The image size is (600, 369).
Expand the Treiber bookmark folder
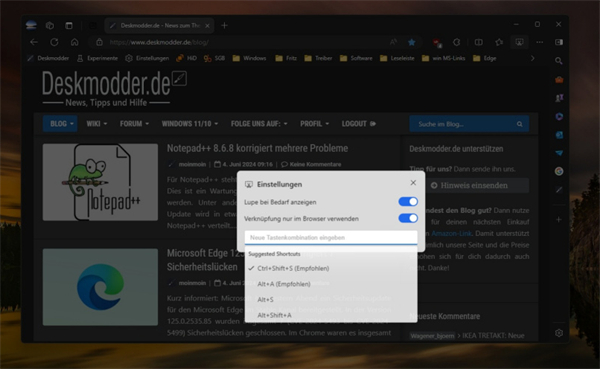(x=318, y=58)
